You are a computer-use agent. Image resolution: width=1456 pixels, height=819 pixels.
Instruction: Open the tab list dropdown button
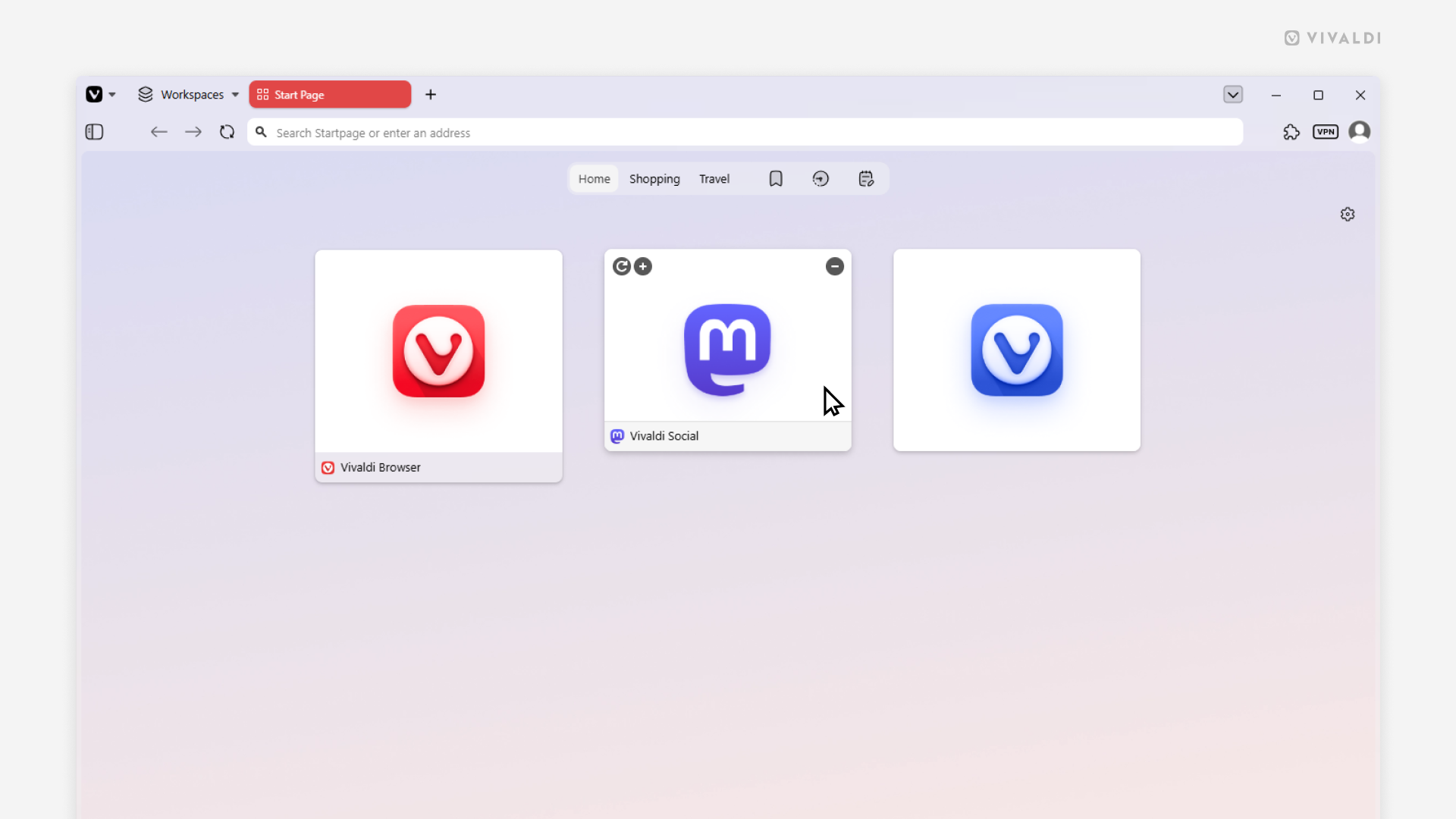(x=1233, y=95)
